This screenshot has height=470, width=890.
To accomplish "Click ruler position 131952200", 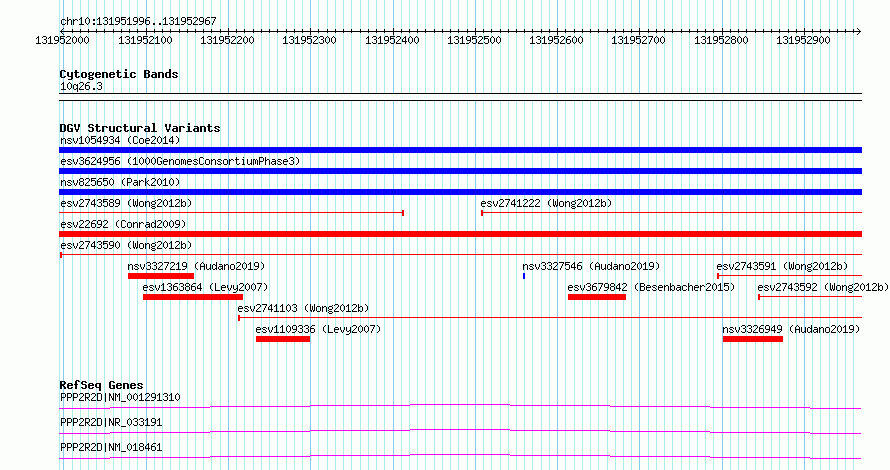I will click(x=227, y=40).
